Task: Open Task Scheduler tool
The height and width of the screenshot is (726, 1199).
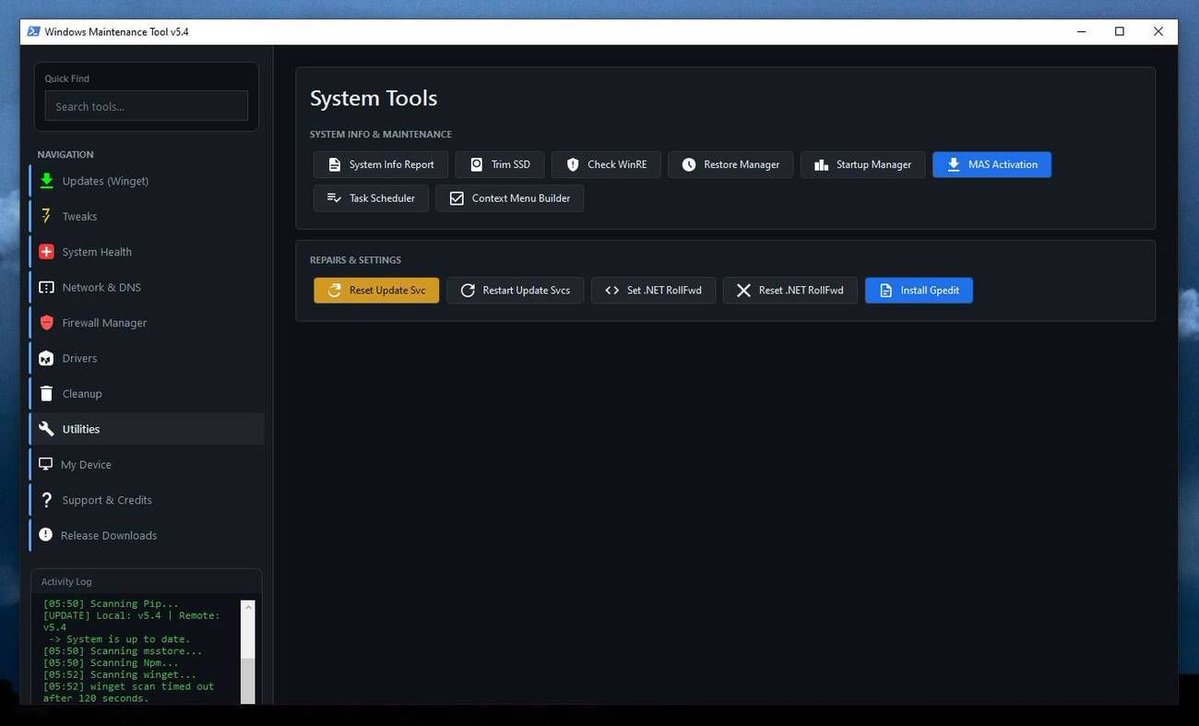Action: [371, 198]
